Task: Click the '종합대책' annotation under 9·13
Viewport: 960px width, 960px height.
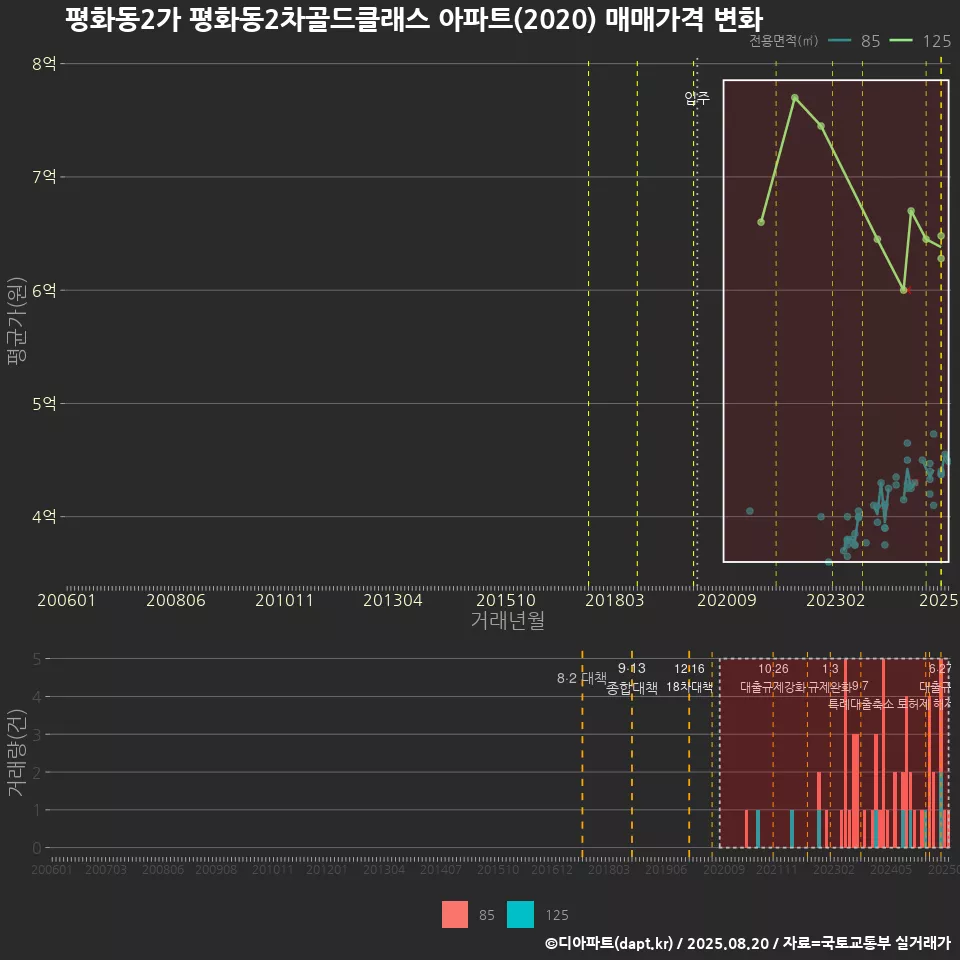Action: 632,688
